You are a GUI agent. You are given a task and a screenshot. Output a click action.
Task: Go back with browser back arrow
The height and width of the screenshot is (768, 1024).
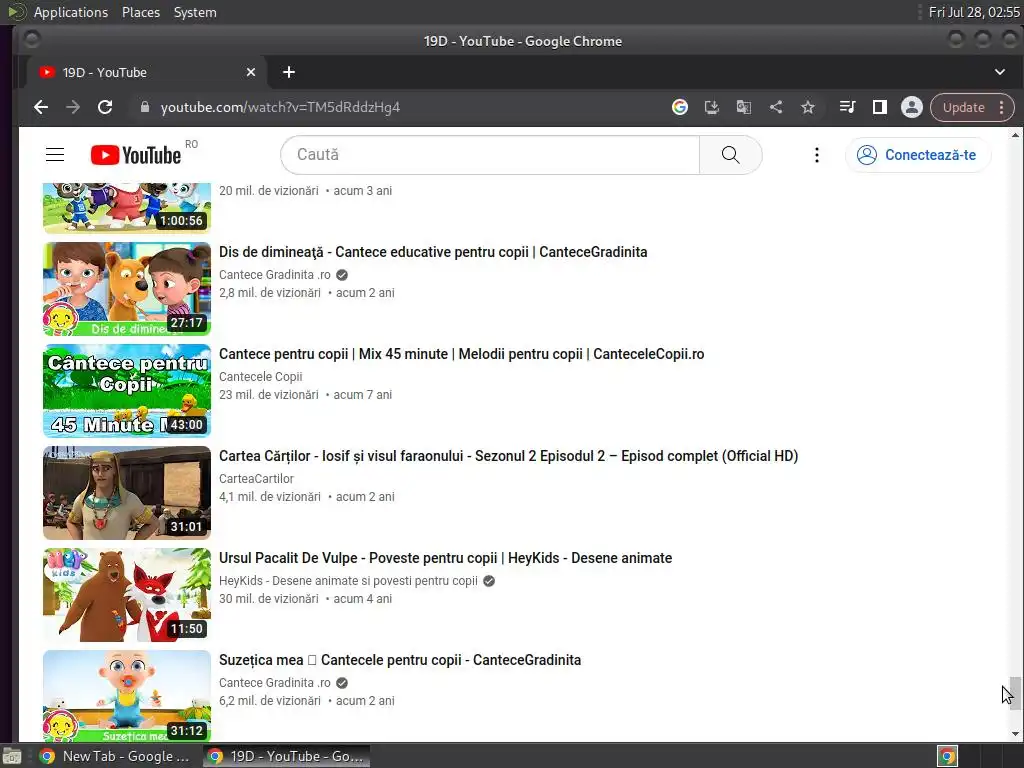tap(41, 107)
